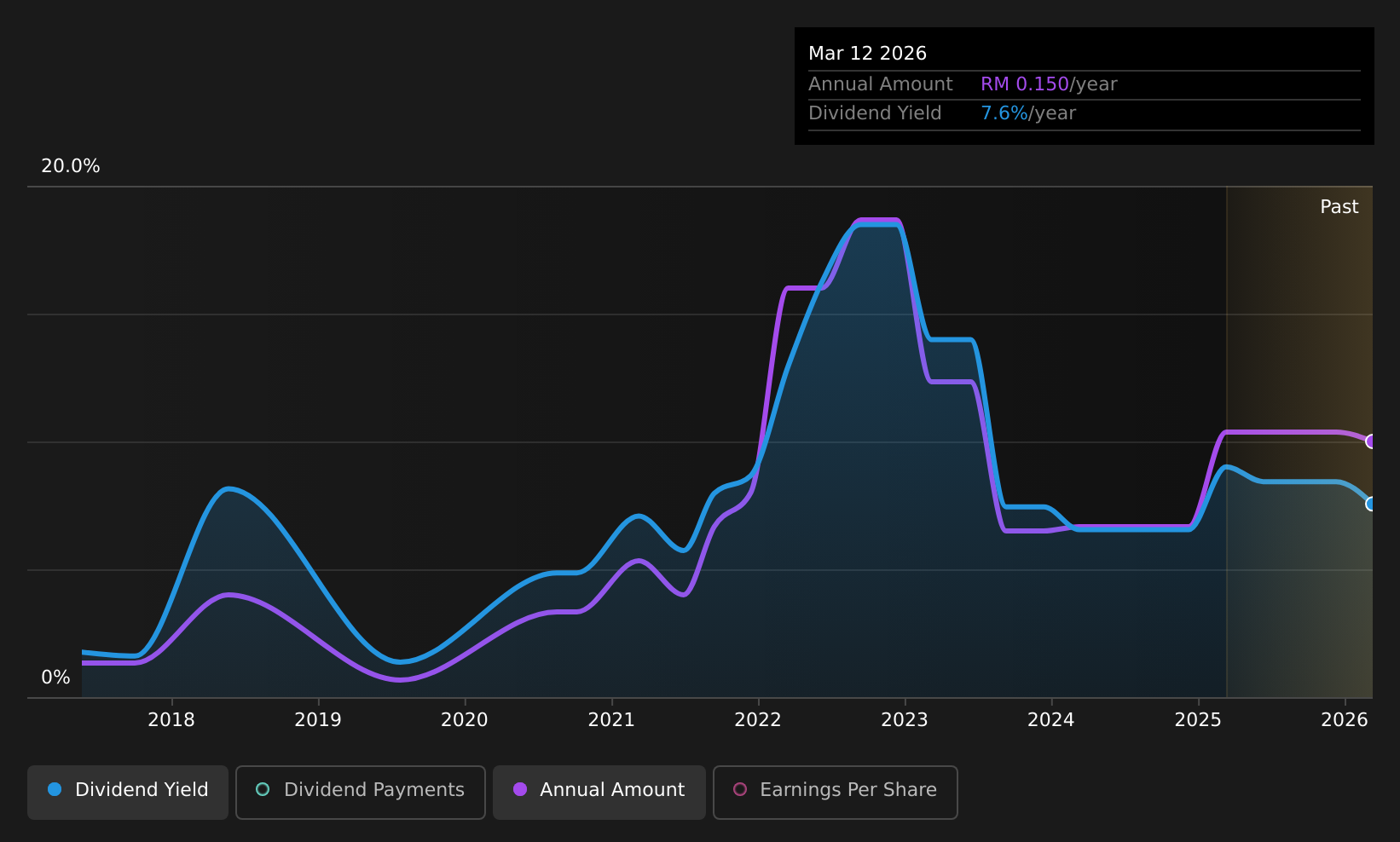Click the 2018 x-axis label
The image size is (1400, 842).
pyautogui.click(x=171, y=720)
